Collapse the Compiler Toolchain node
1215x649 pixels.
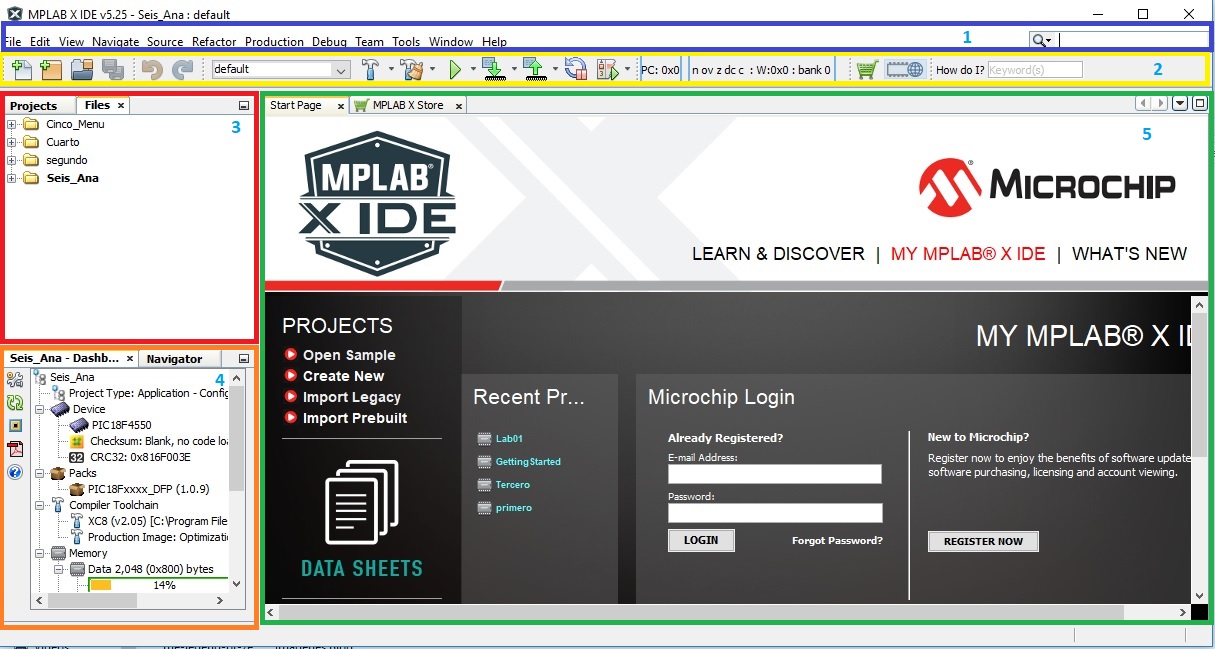39,505
